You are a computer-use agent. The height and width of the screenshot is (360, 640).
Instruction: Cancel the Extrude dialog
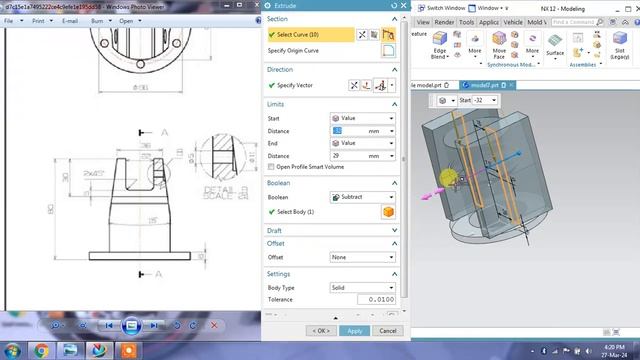coord(387,331)
